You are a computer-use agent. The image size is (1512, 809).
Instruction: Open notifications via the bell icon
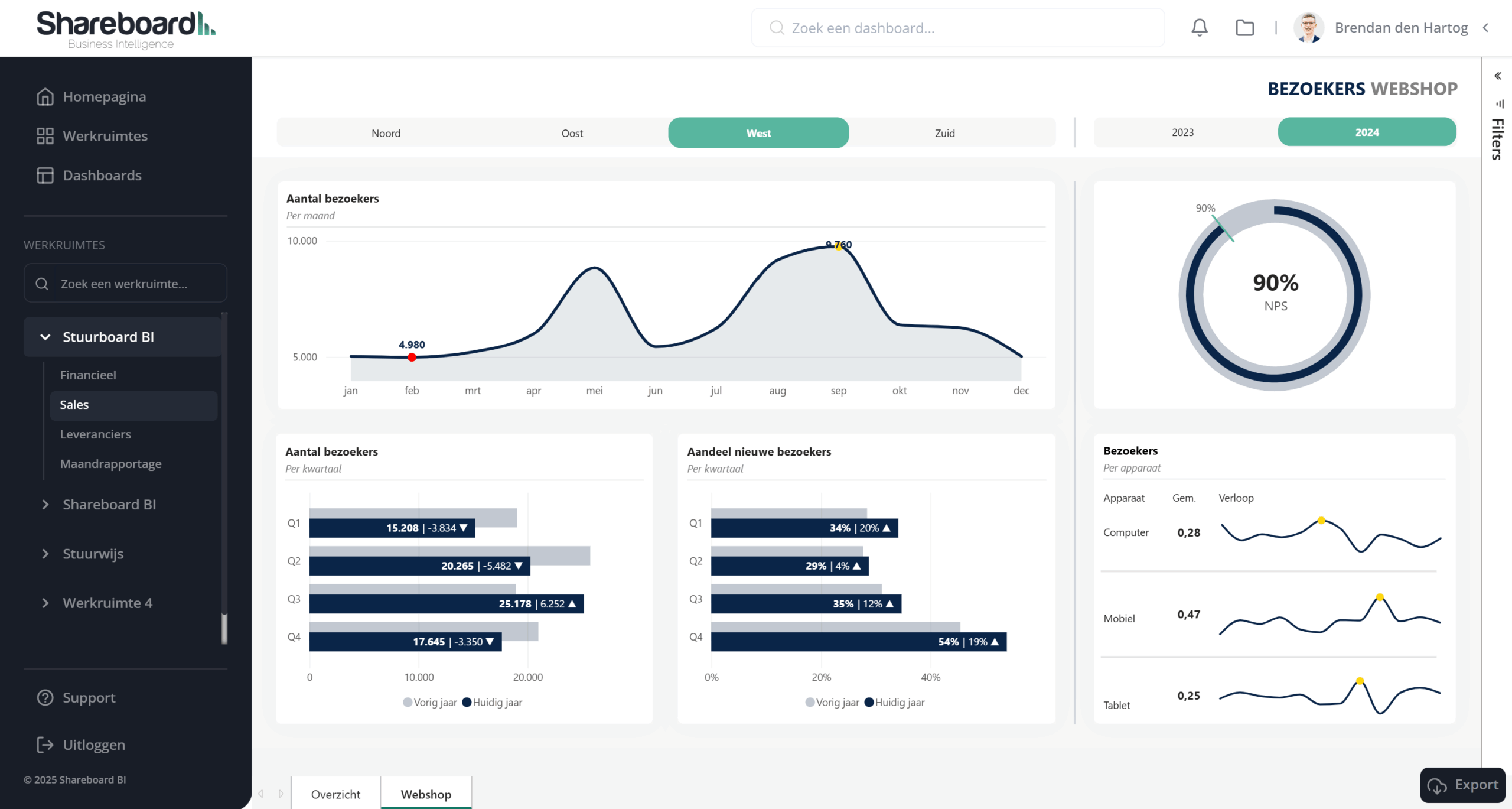coord(1199,27)
